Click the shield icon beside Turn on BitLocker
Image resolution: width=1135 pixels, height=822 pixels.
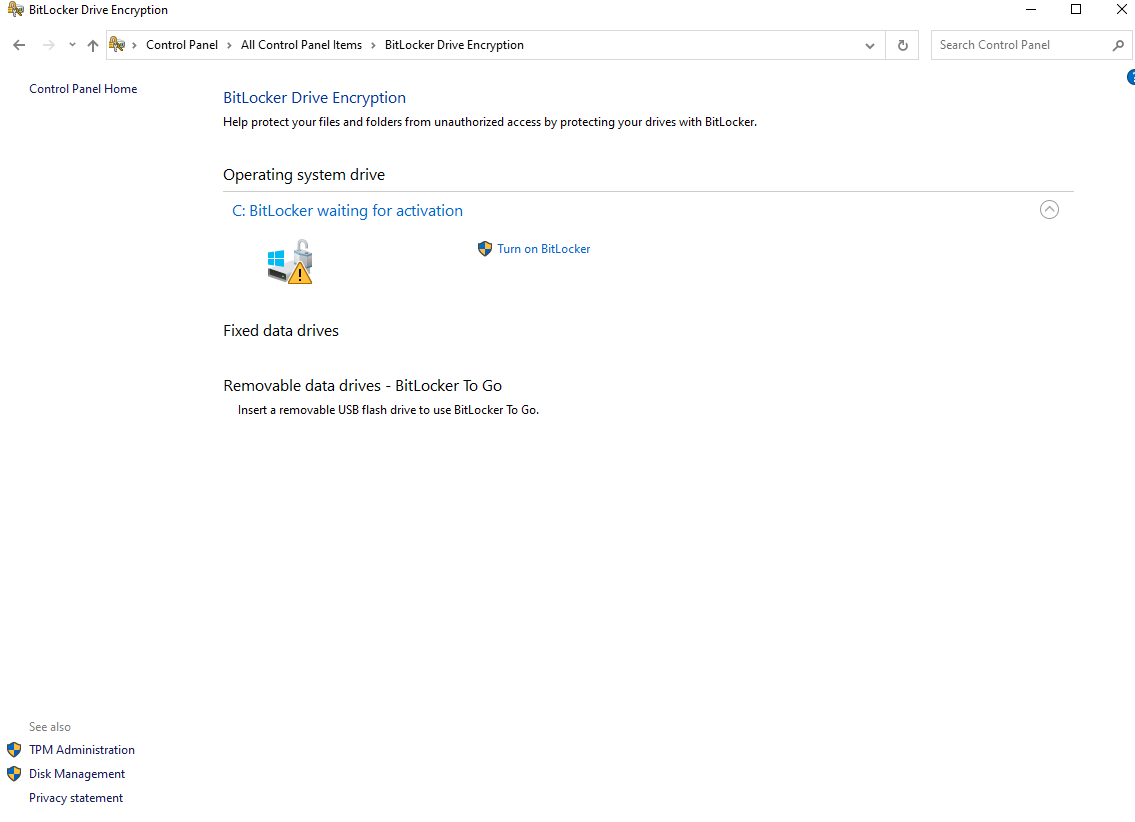pos(485,249)
